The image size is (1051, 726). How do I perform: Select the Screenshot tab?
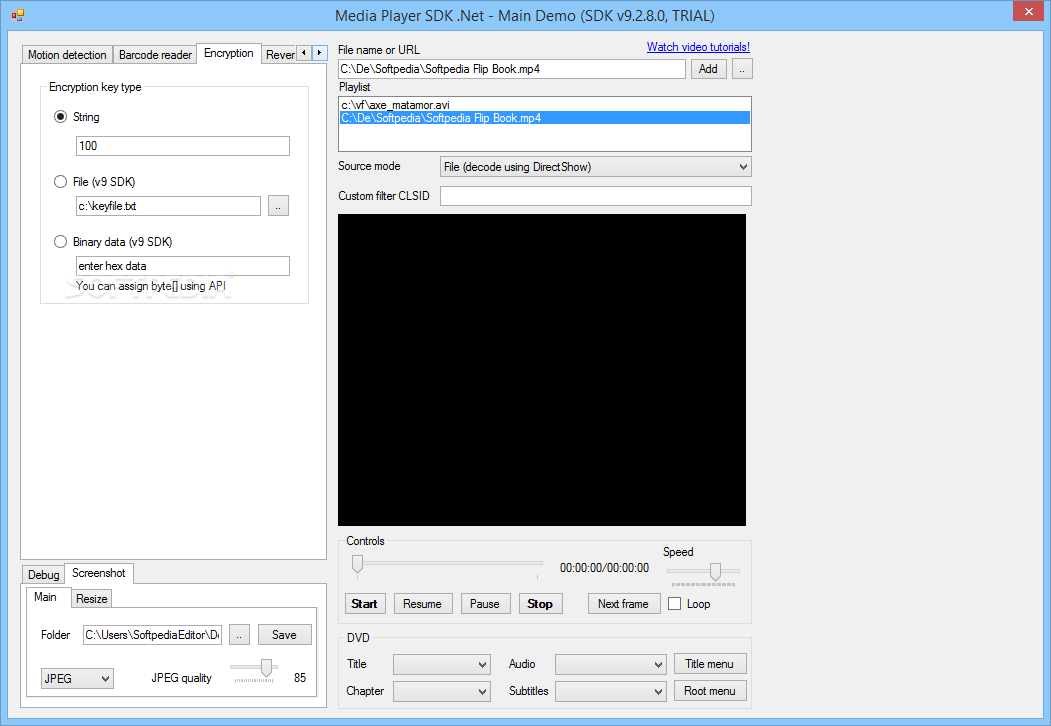click(99, 573)
